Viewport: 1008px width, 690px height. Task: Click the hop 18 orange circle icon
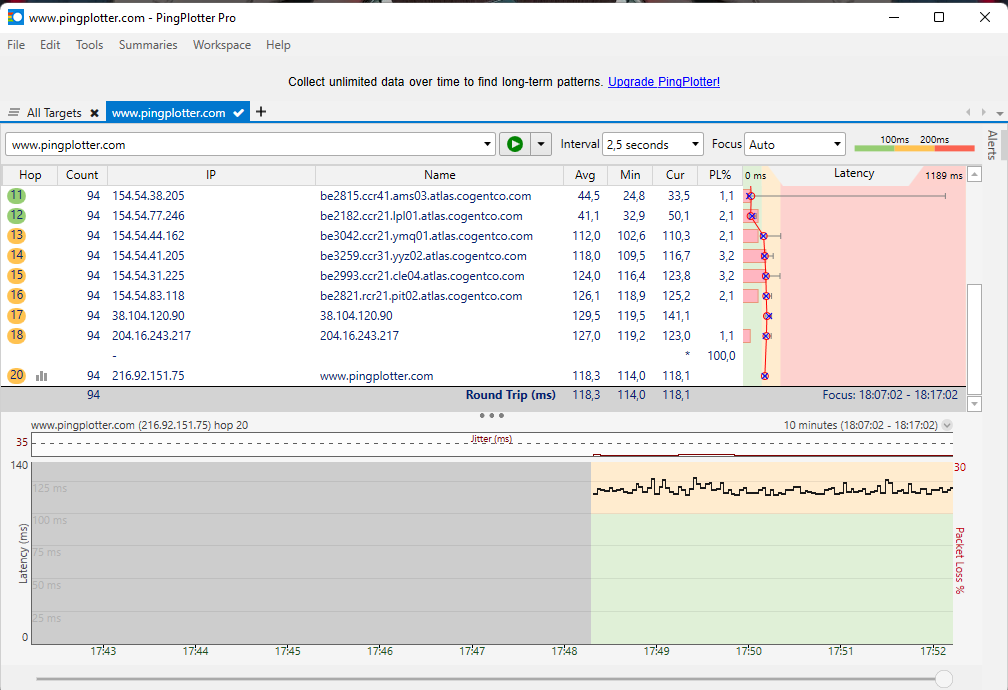tap(17, 335)
